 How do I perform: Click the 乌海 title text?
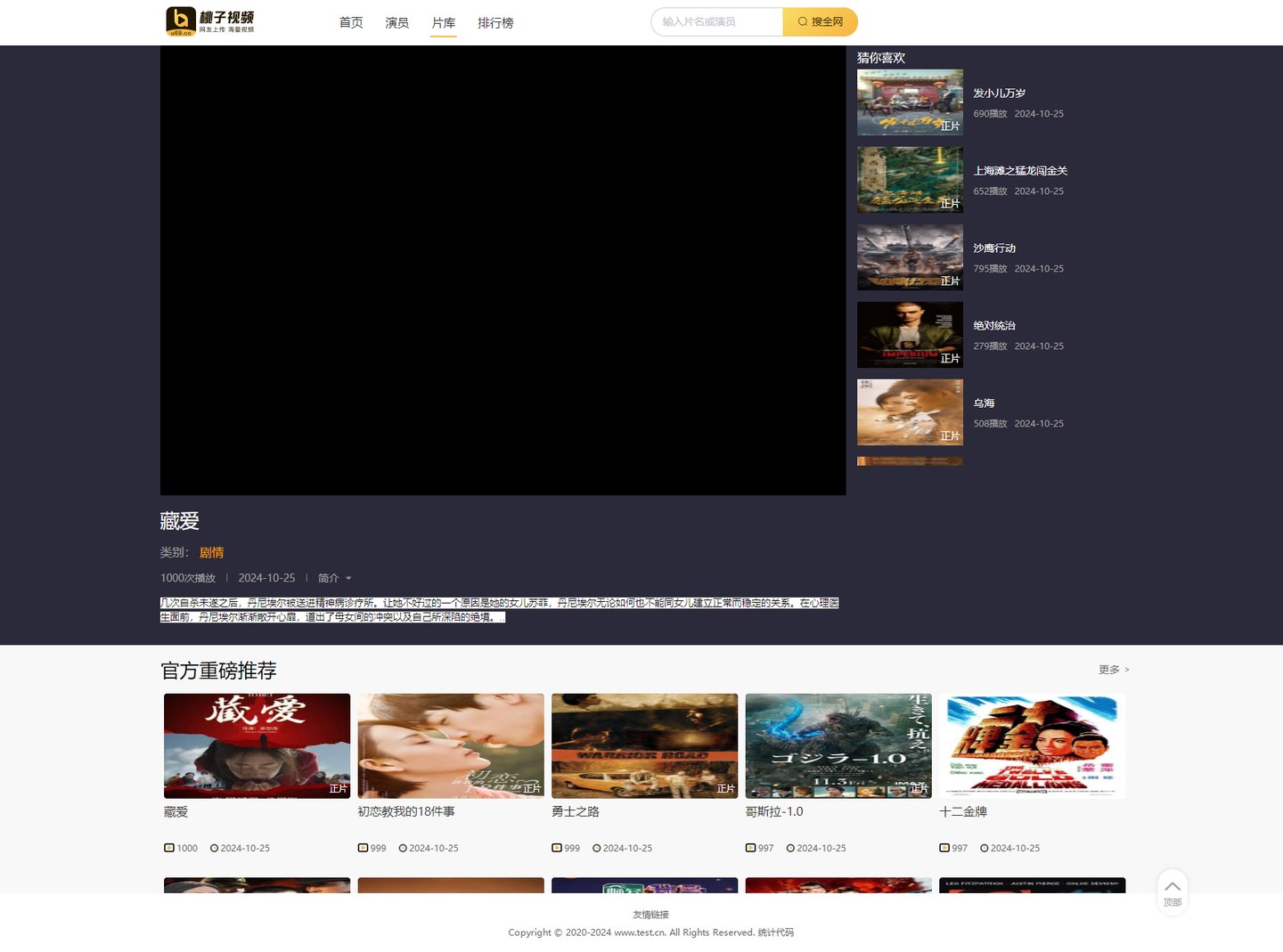tap(984, 403)
